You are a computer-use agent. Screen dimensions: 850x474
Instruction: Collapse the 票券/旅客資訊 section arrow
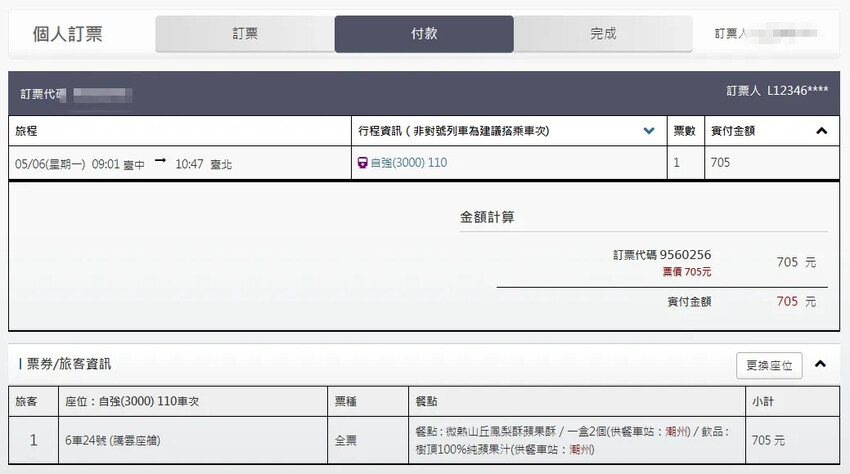tap(820, 364)
